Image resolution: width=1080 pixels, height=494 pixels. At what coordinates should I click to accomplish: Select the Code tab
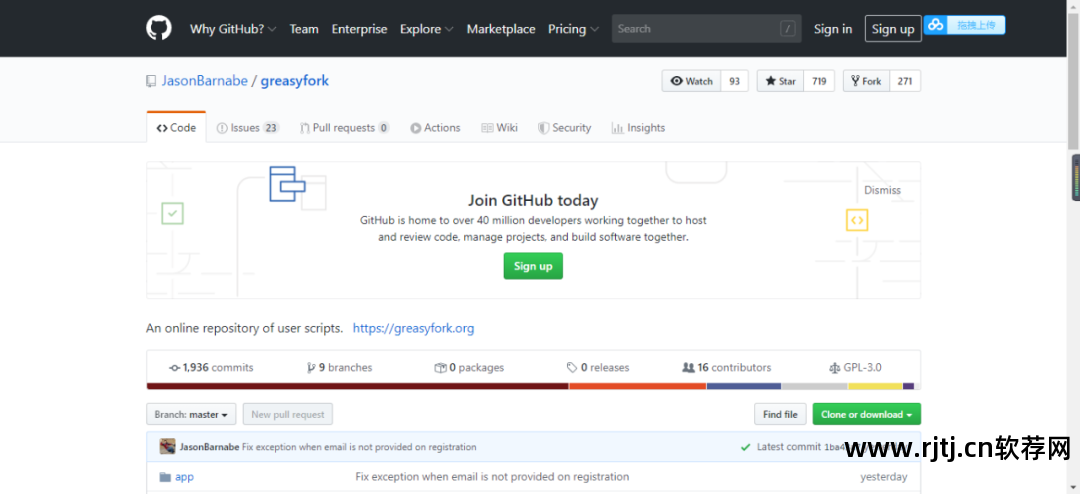point(176,127)
